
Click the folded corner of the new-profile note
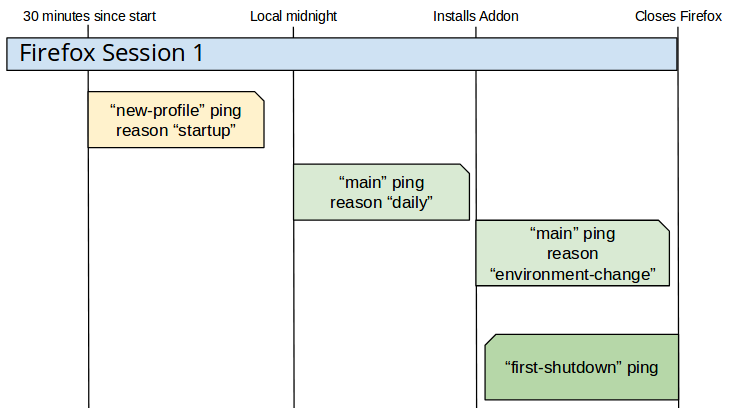(260, 96)
